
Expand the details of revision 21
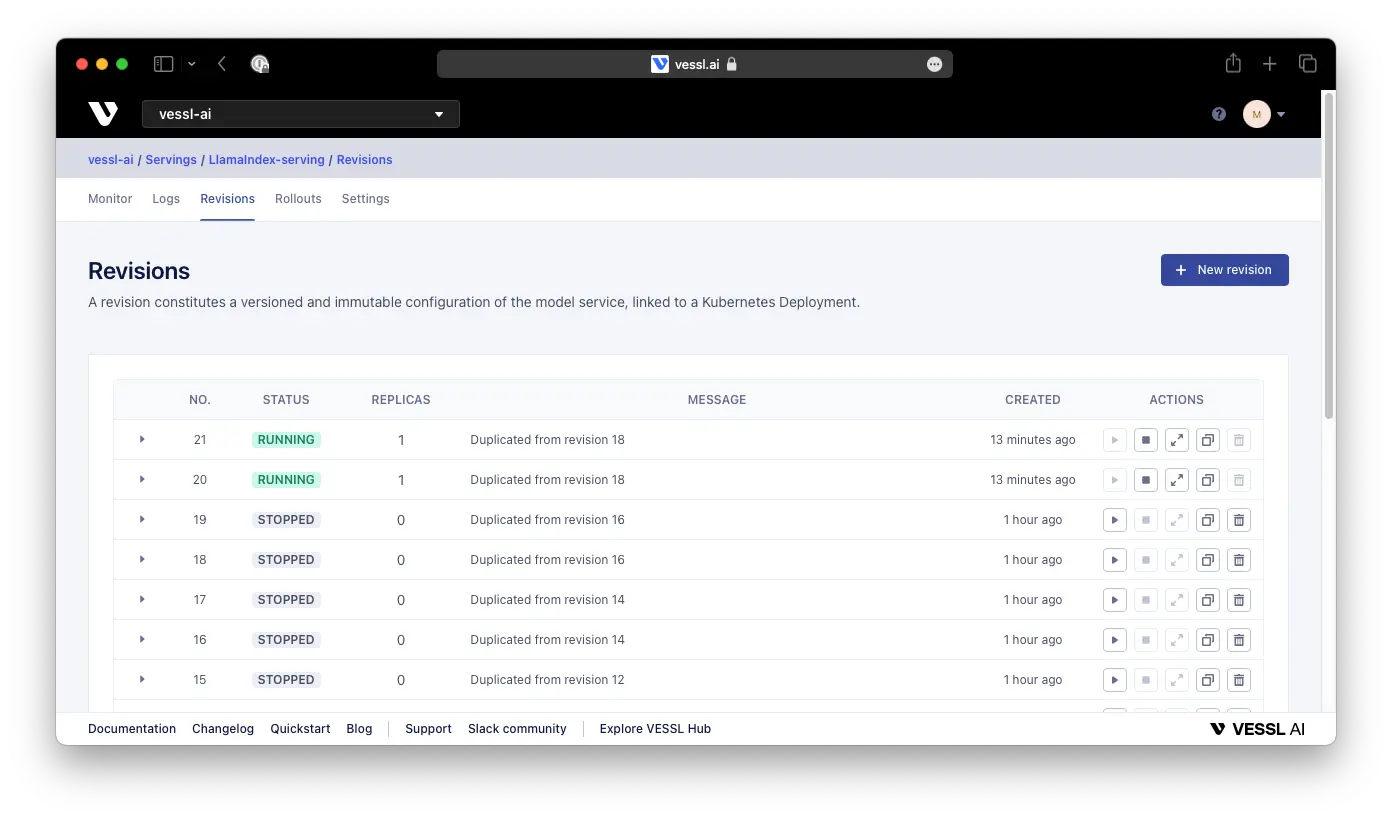(142, 439)
